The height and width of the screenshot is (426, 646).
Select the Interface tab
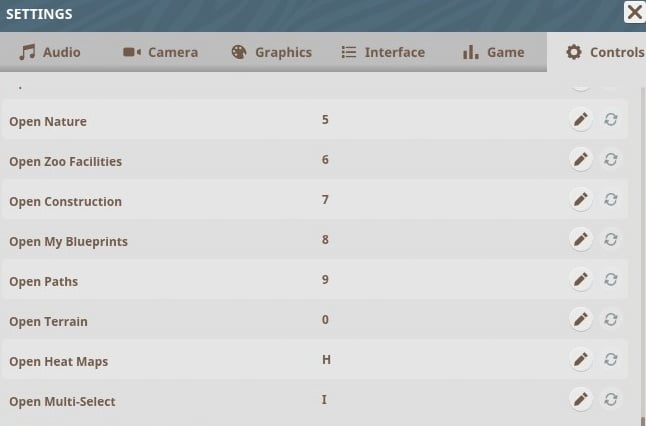click(383, 52)
